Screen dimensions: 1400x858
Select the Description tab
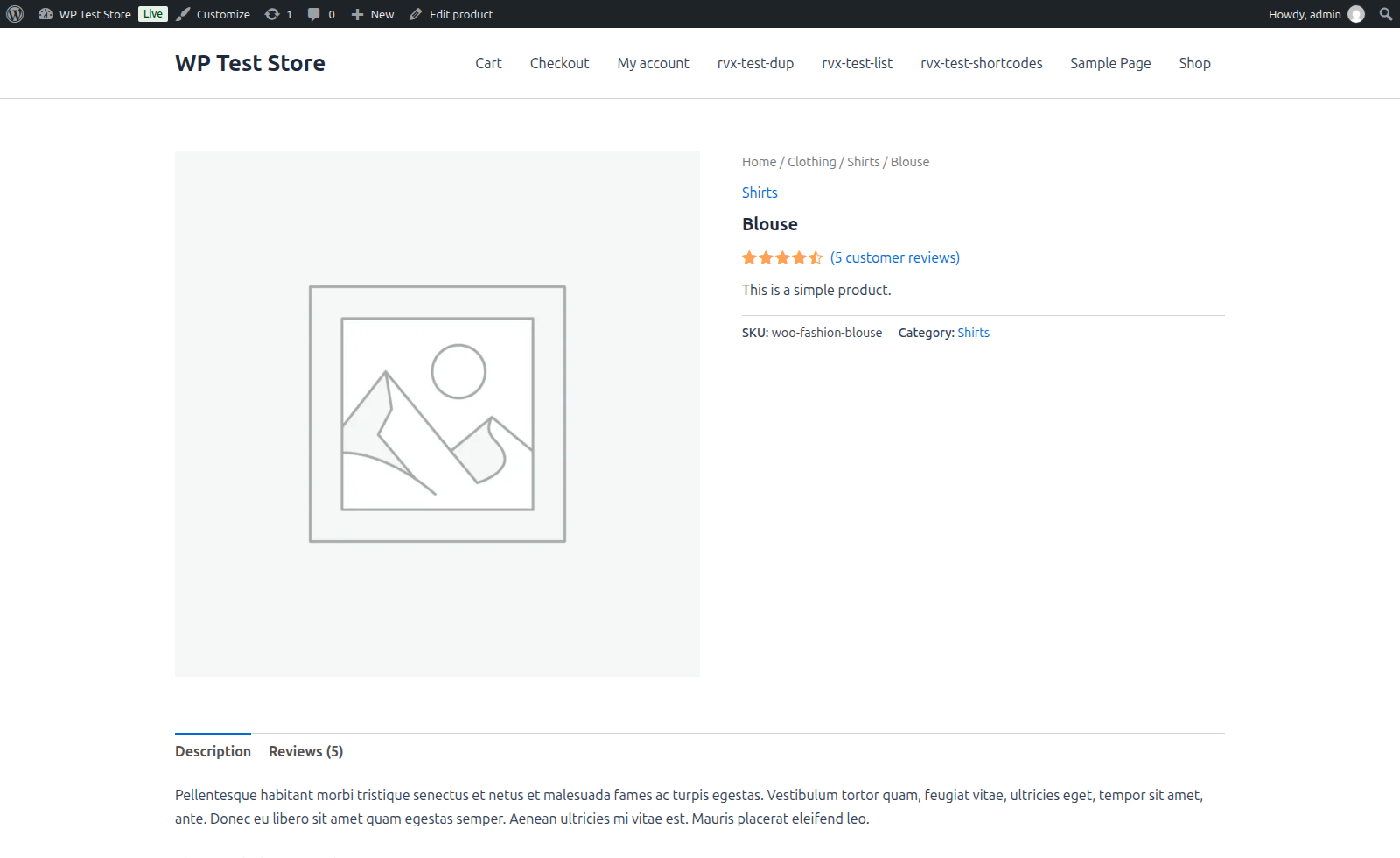coord(213,751)
